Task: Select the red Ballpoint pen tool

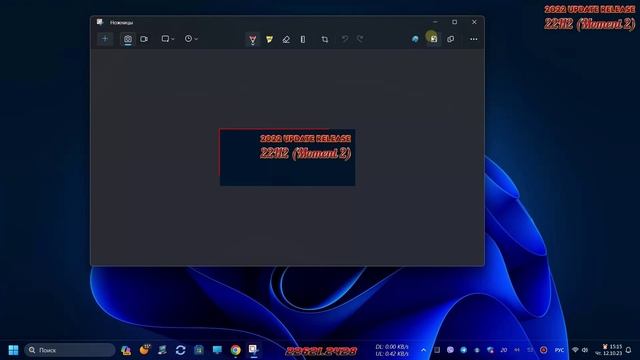Action: pyautogui.click(x=253, y=39)
